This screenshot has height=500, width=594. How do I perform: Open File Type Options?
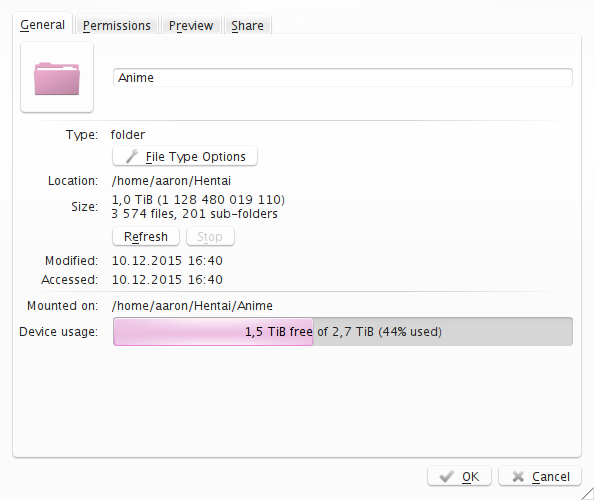pos(185,156)
